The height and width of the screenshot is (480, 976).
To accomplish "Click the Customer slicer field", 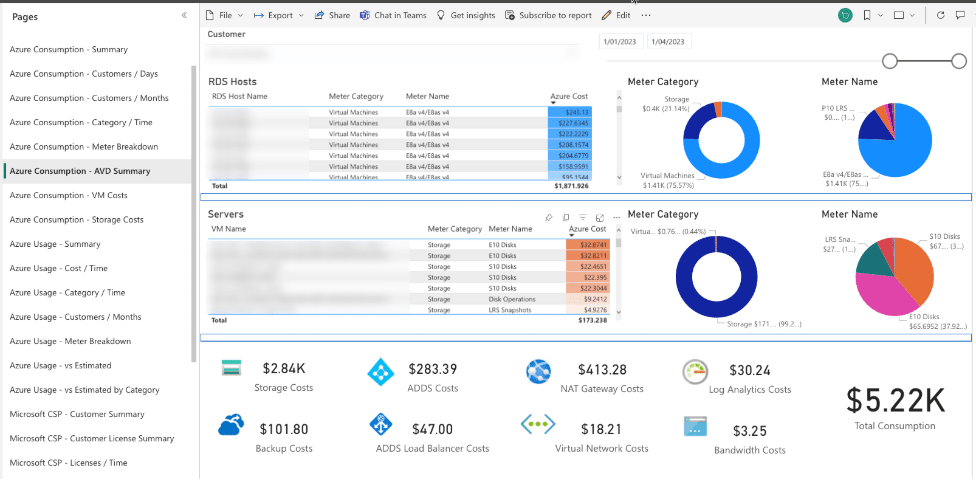I will [392, 55].
